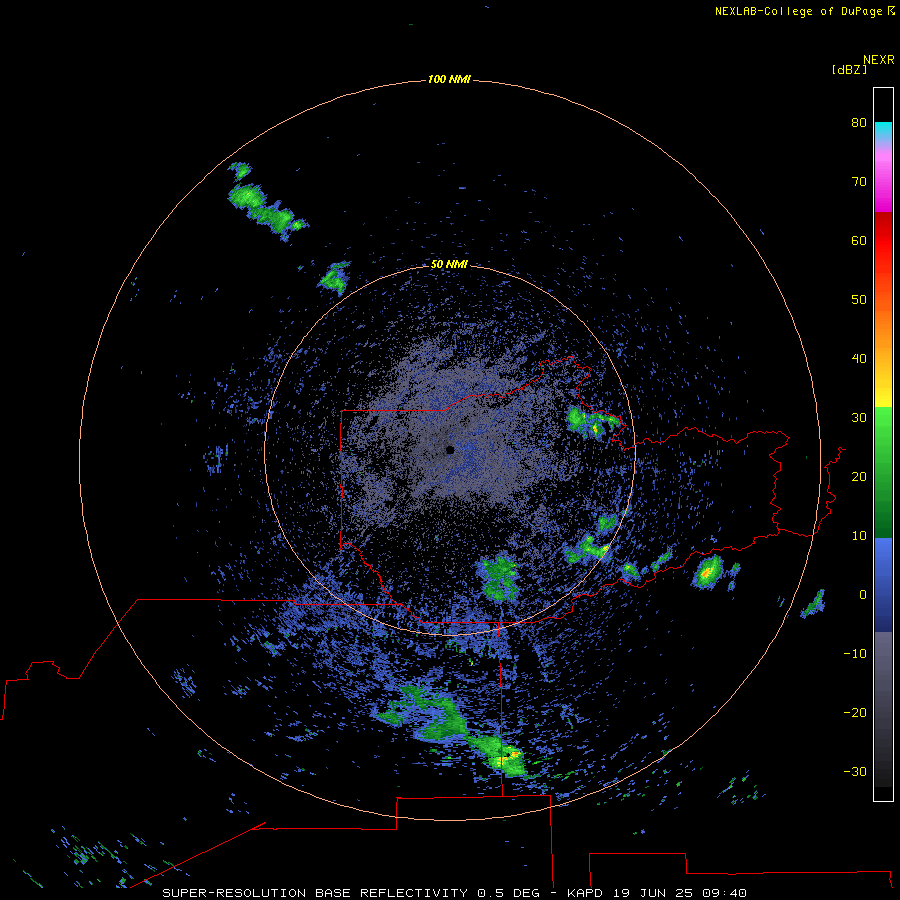
Task: Click the Super-Resolution Base Reflectivity caption
Action: (x=454, y=893)
